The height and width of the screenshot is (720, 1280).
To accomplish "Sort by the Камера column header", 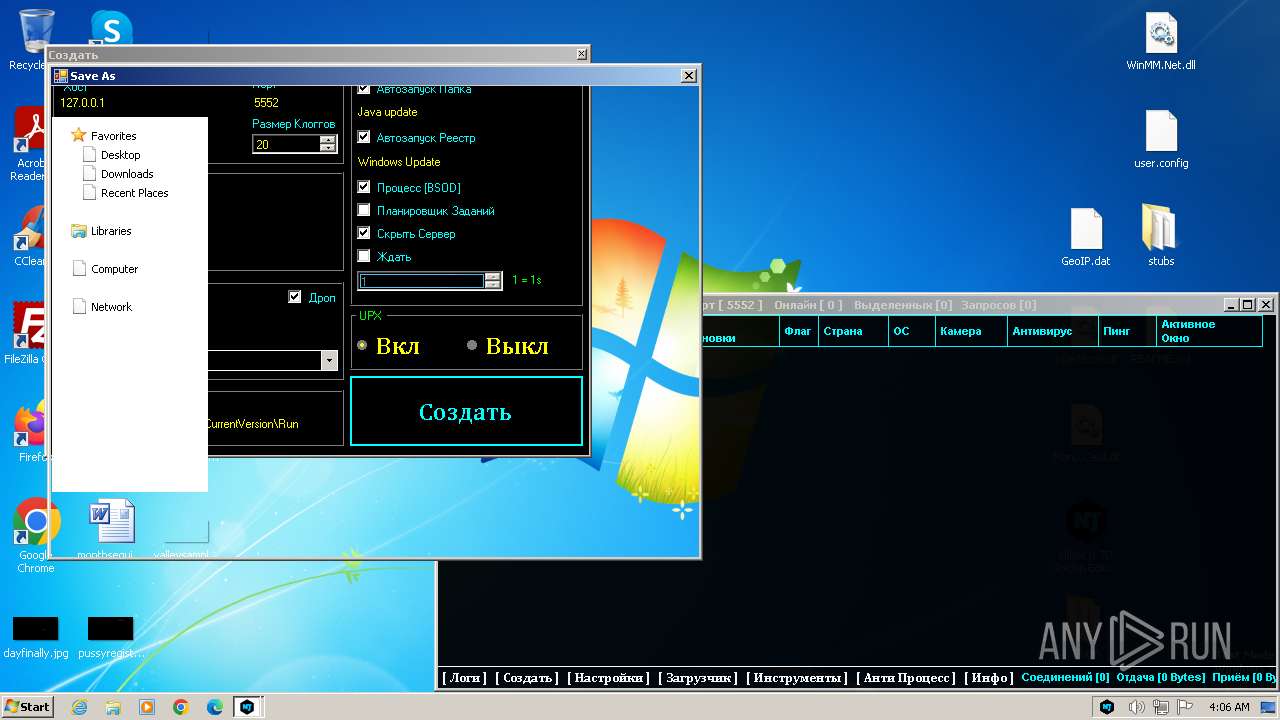I will click(972, 331).
